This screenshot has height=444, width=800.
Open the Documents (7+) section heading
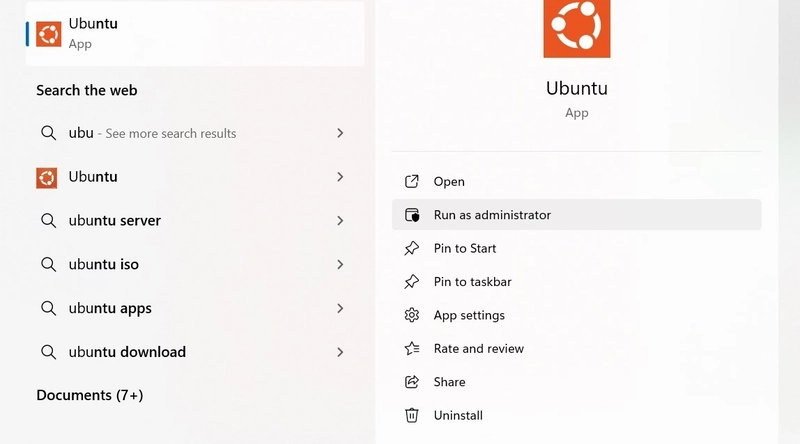pos(90,395)
